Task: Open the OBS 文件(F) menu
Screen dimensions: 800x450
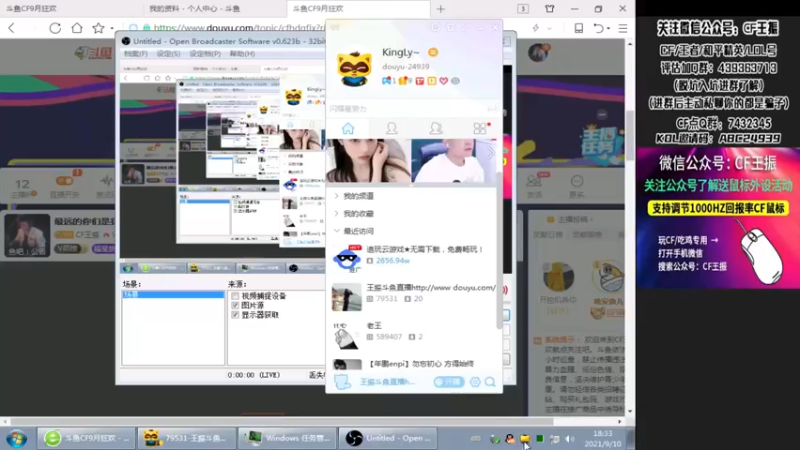Action: 135,54
